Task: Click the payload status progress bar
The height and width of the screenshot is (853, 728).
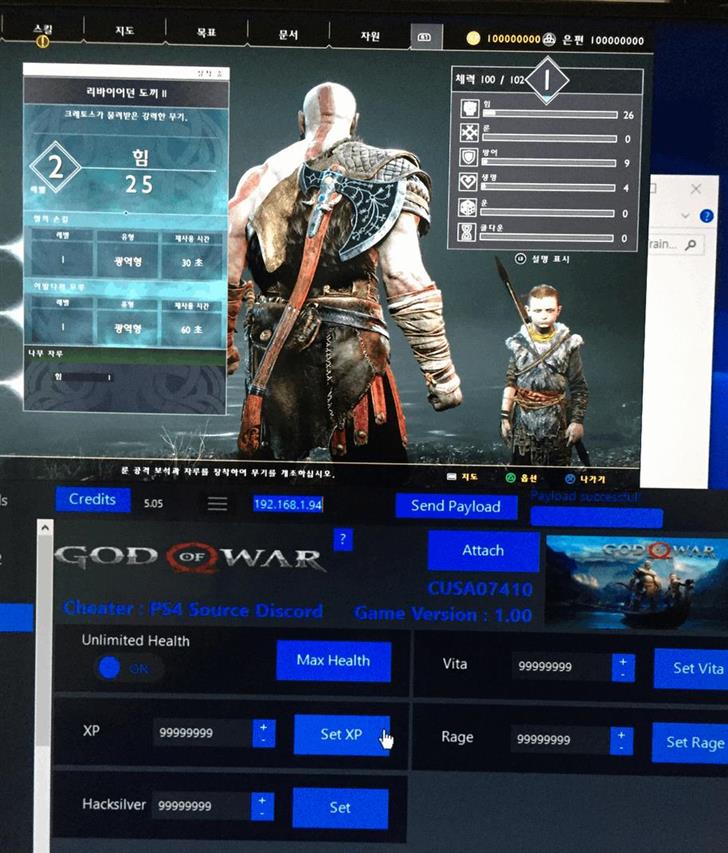Action: pos(596,517)
